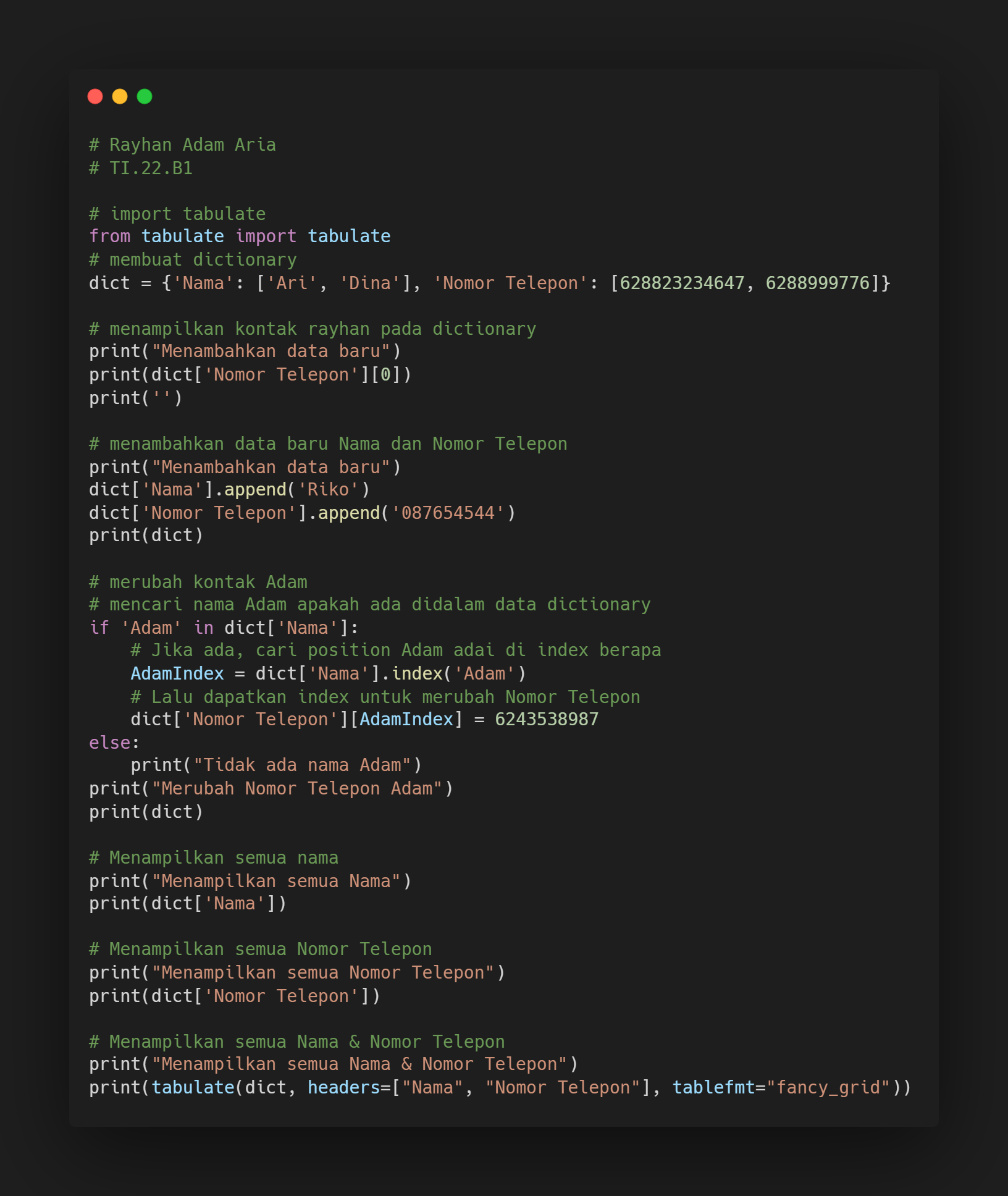Click the red close window button
Screen dimensions: 1008x1196
(x=96, y=96)
